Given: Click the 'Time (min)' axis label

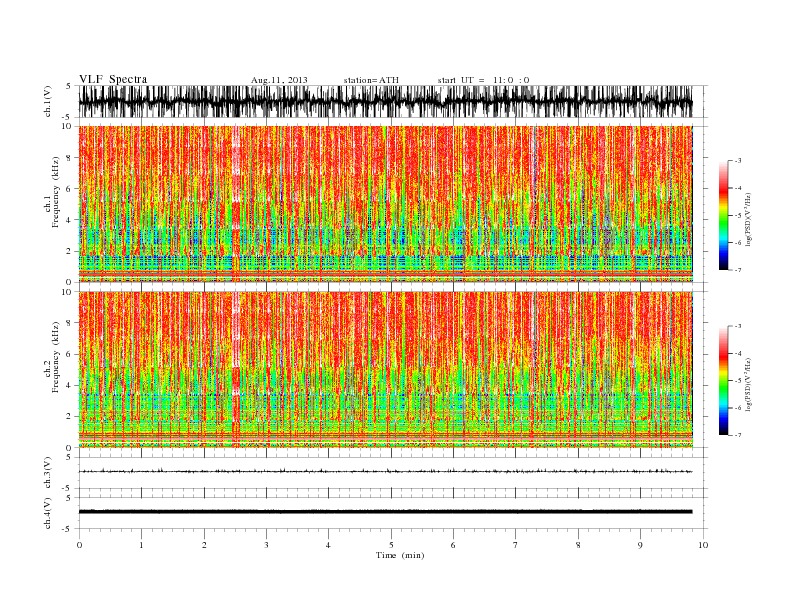Looking at the screenshot, I should coord(400,555).
